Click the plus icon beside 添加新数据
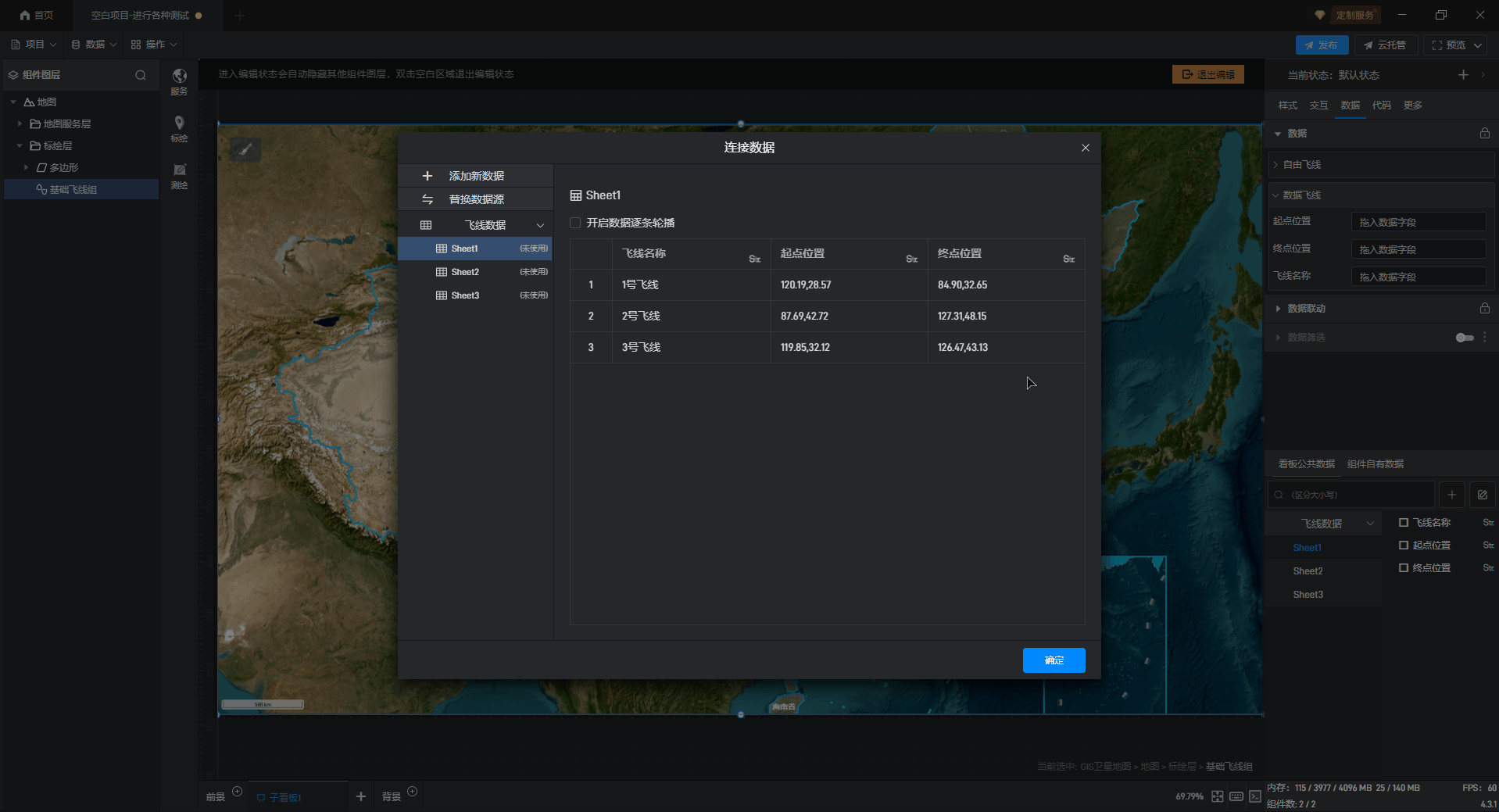 tap(427, 176)
